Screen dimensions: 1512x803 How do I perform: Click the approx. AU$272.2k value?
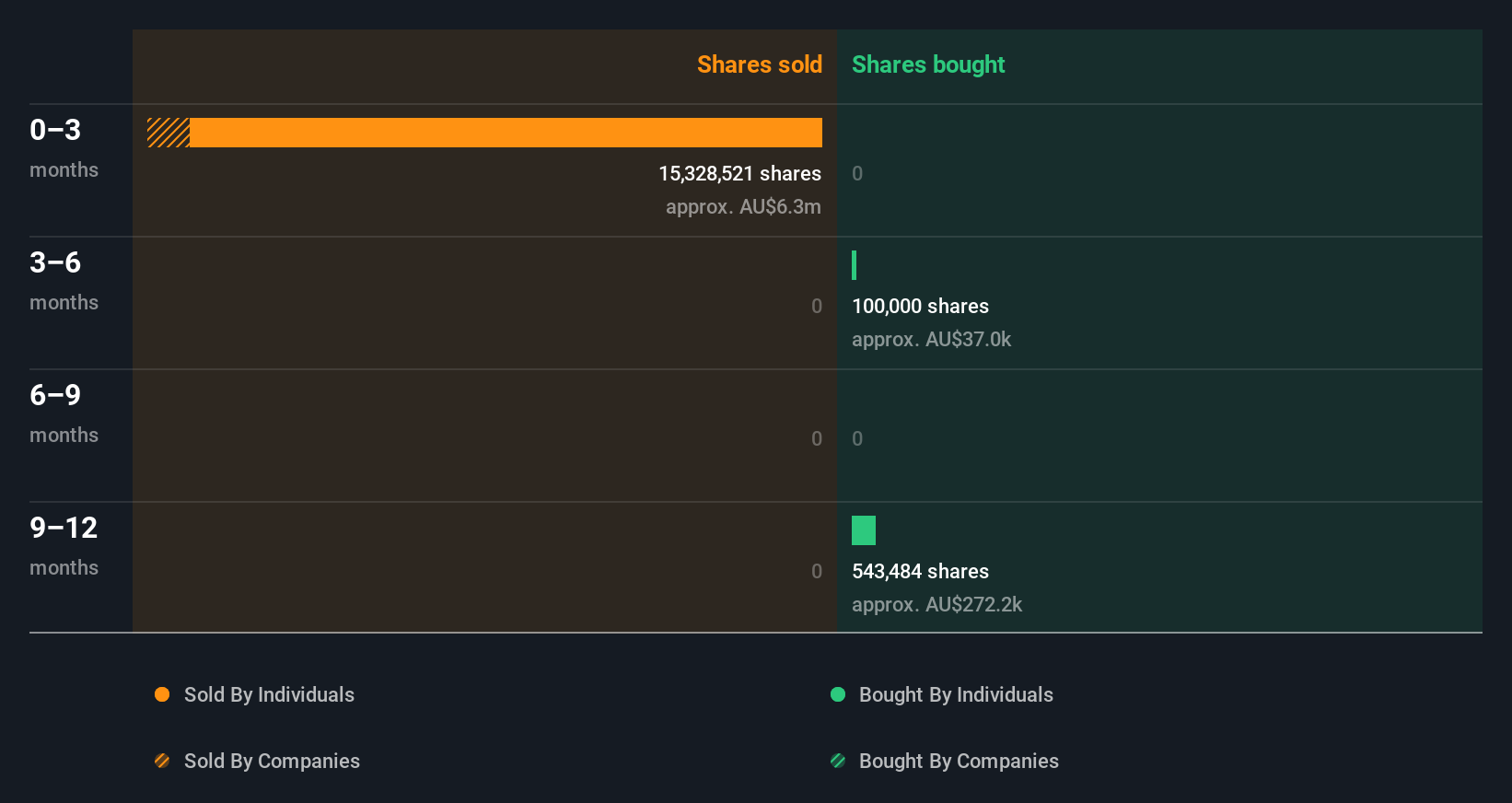point(936,605)
